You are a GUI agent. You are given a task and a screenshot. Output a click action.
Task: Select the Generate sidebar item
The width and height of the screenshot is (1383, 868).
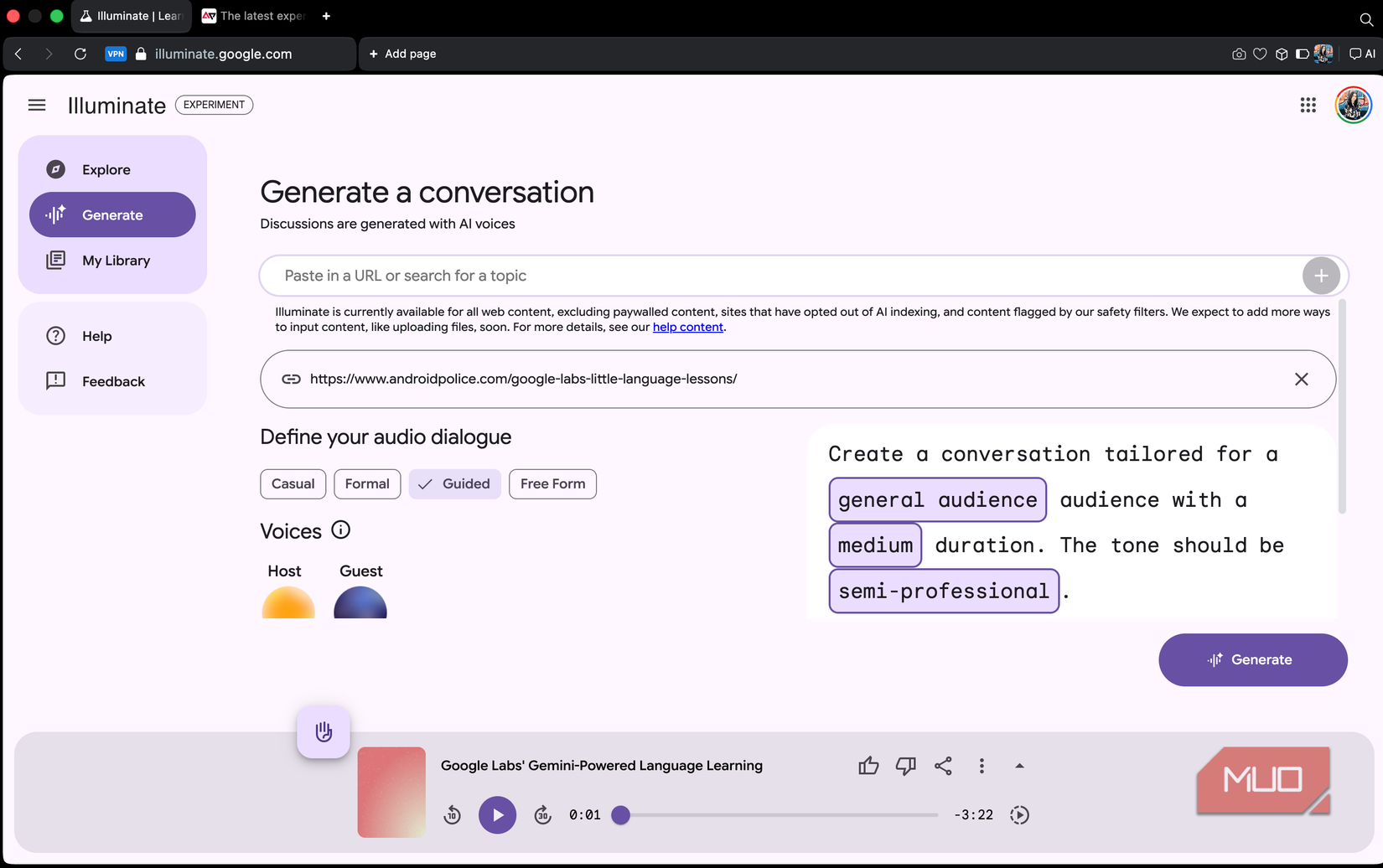click(111, 214)
